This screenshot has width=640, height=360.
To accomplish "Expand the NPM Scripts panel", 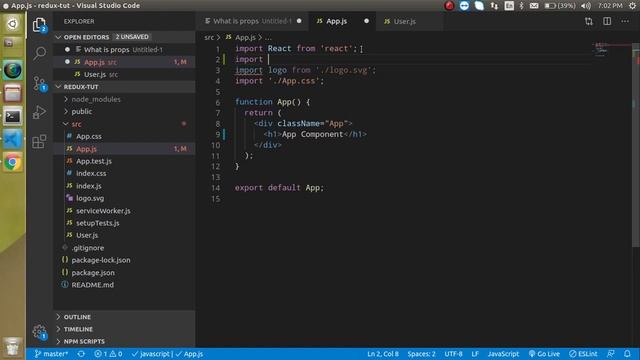I will coord(124,341).
